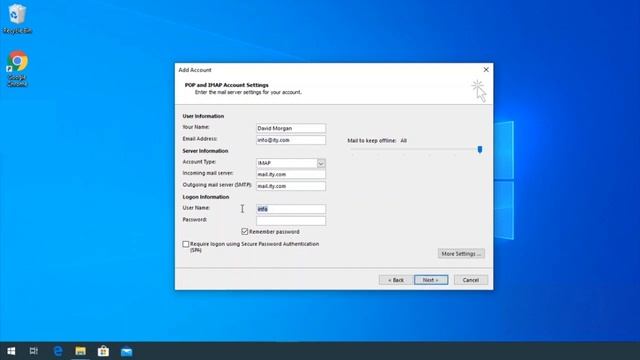
Task: Click the Outgoing mail server (SMTP) field
Action: click(291, 186)
